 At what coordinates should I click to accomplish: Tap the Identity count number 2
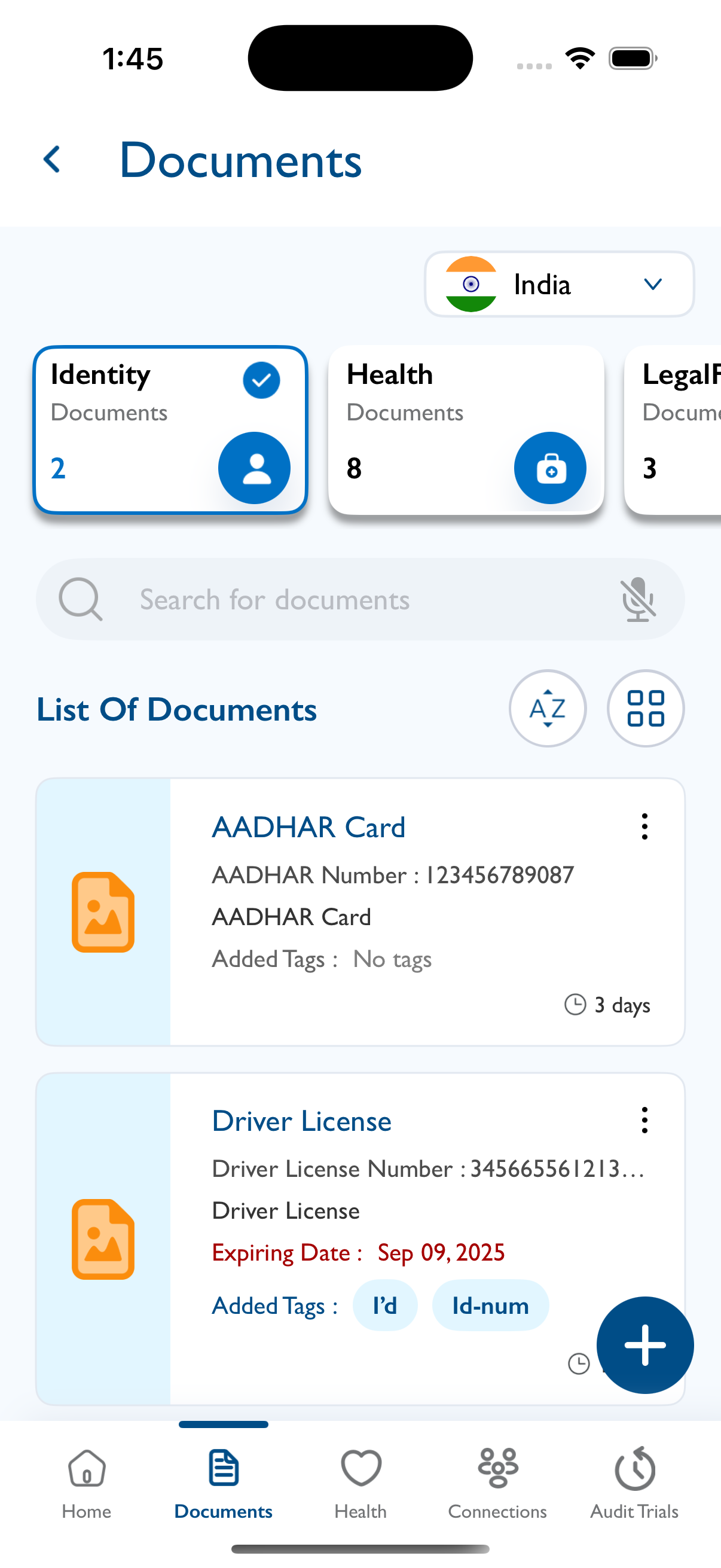click(x=58, y=469)
